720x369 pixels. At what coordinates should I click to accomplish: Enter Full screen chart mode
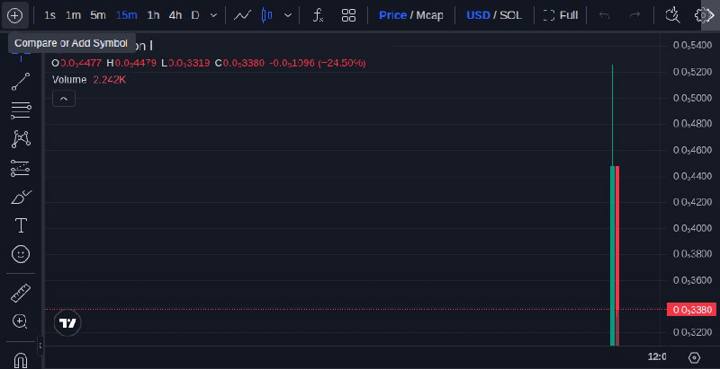point(560,16)
